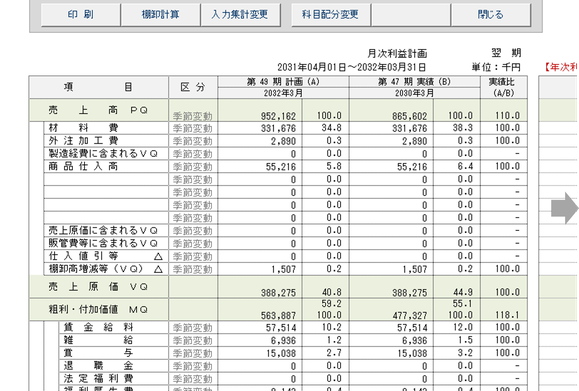Click the 2032年3月 column header
The height and width of the screenshot is (391, 579).
pos(283,93)
